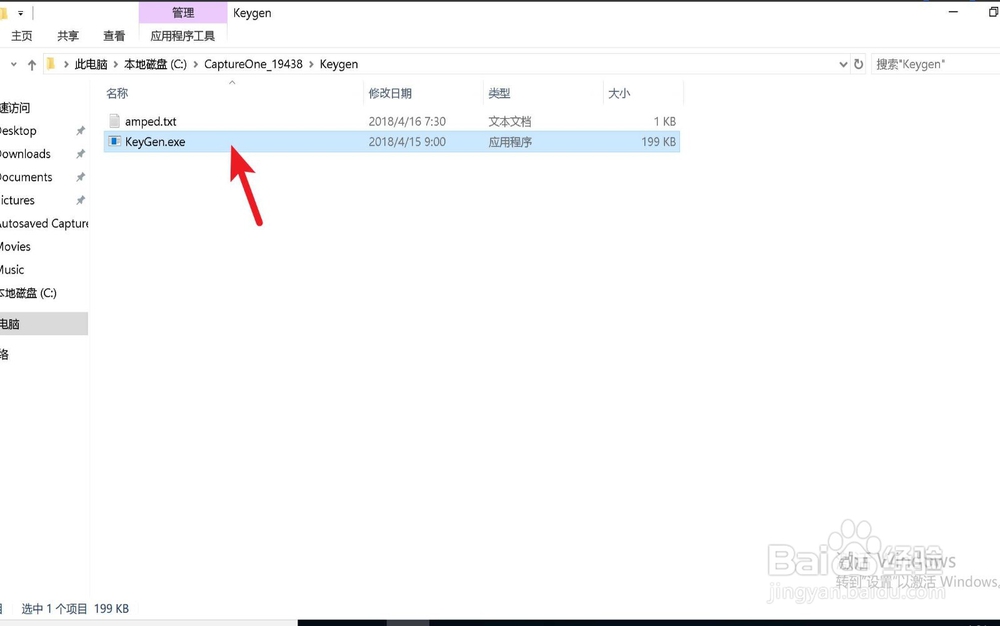This screenshot has width=1000, height=626.
Task: Open Music in the sidebar
Action: pyautogui.click(x=12, y=270)
